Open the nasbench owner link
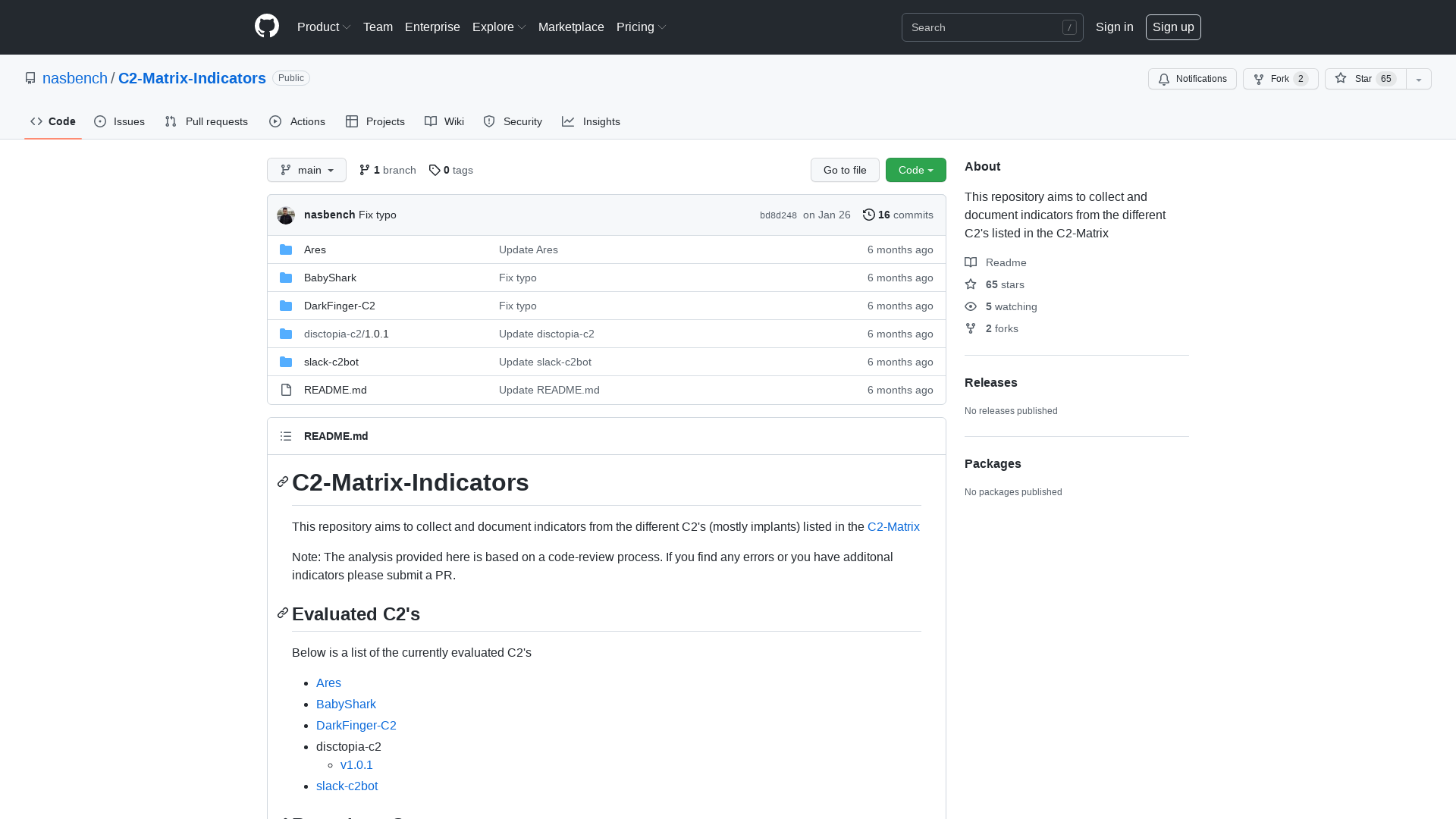Image resolution: width=1456 pixels, height=819 pixels. 75,78
